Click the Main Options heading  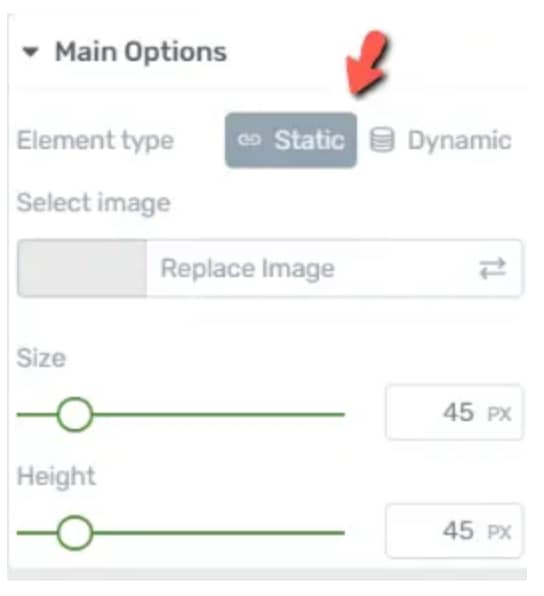141,52
